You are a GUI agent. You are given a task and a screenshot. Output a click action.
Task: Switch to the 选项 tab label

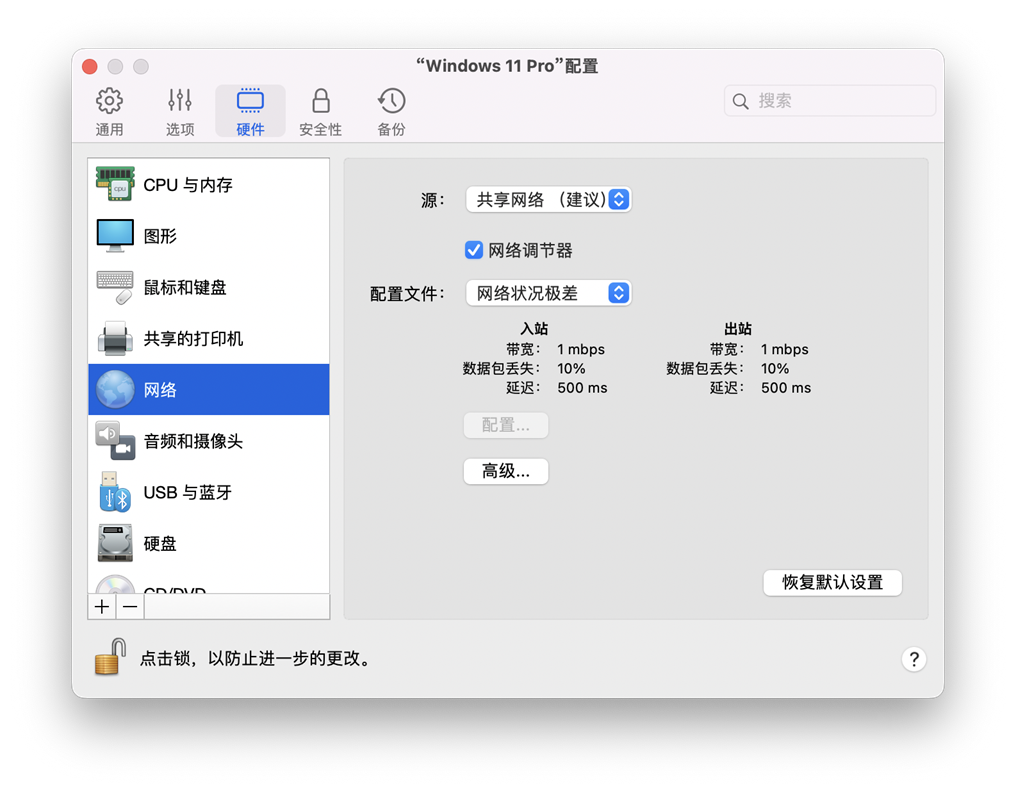point(179,130)
